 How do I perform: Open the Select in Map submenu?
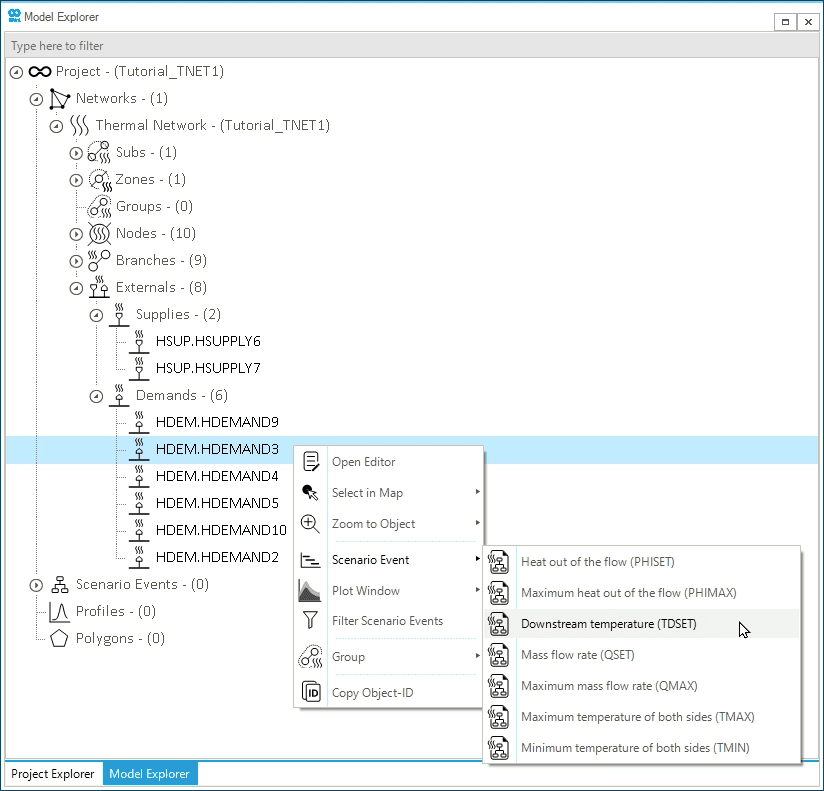(367, 493)
